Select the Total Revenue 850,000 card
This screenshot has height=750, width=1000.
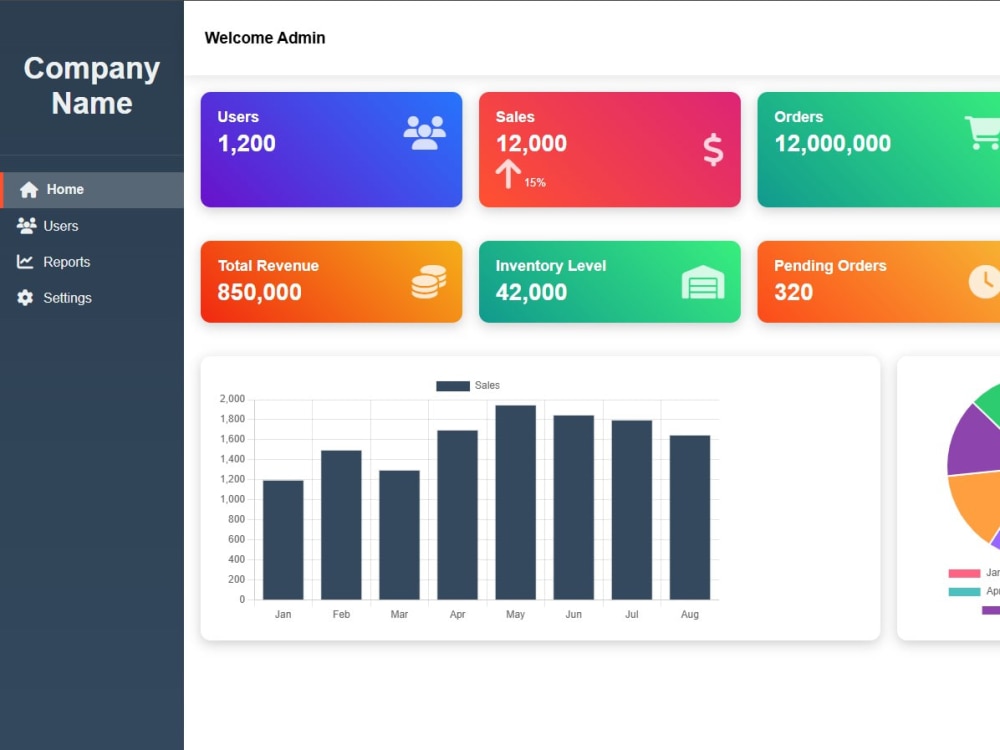tap(331, 281)
